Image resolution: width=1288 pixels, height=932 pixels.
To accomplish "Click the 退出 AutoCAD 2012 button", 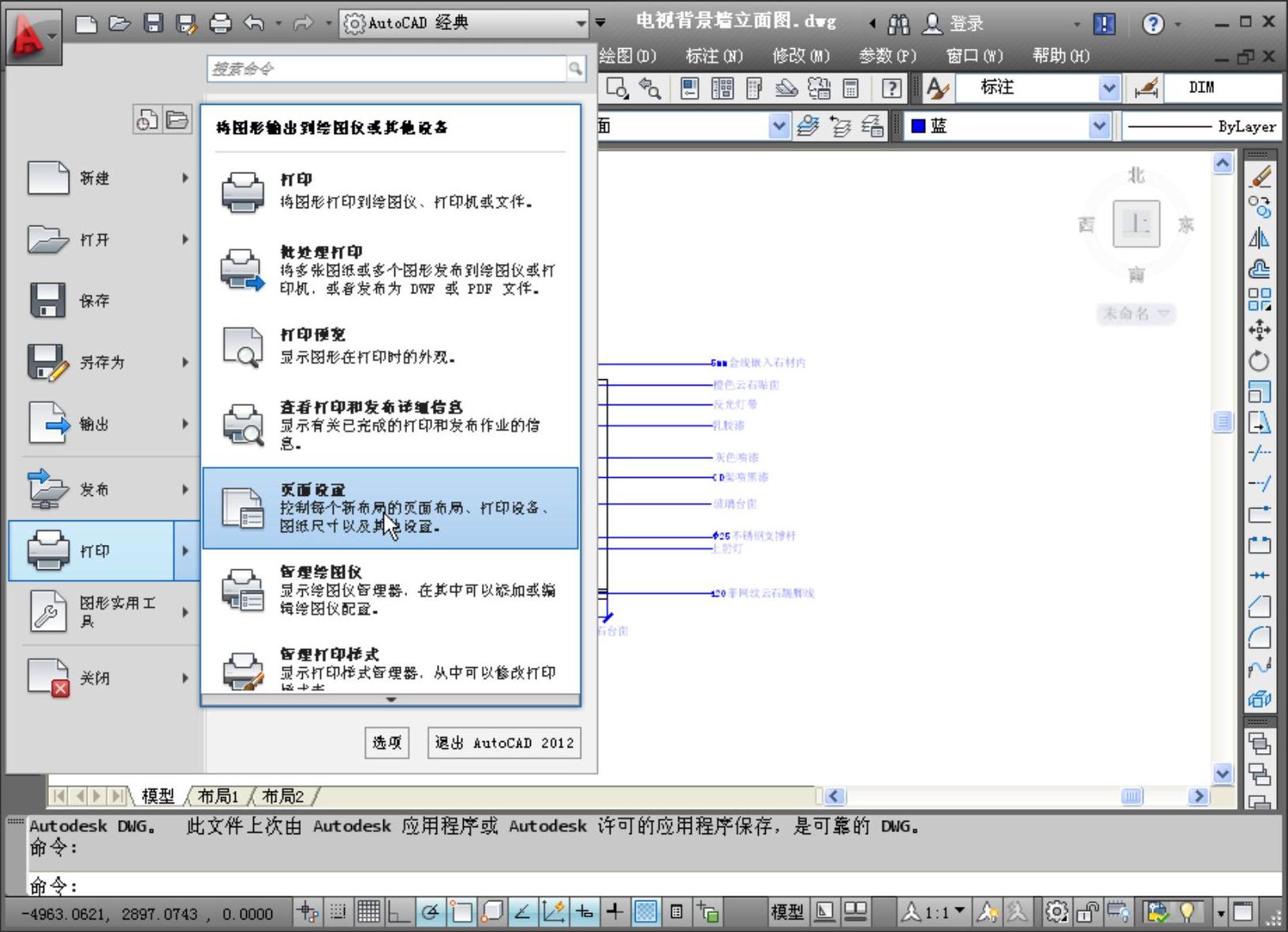I will 505,743.
